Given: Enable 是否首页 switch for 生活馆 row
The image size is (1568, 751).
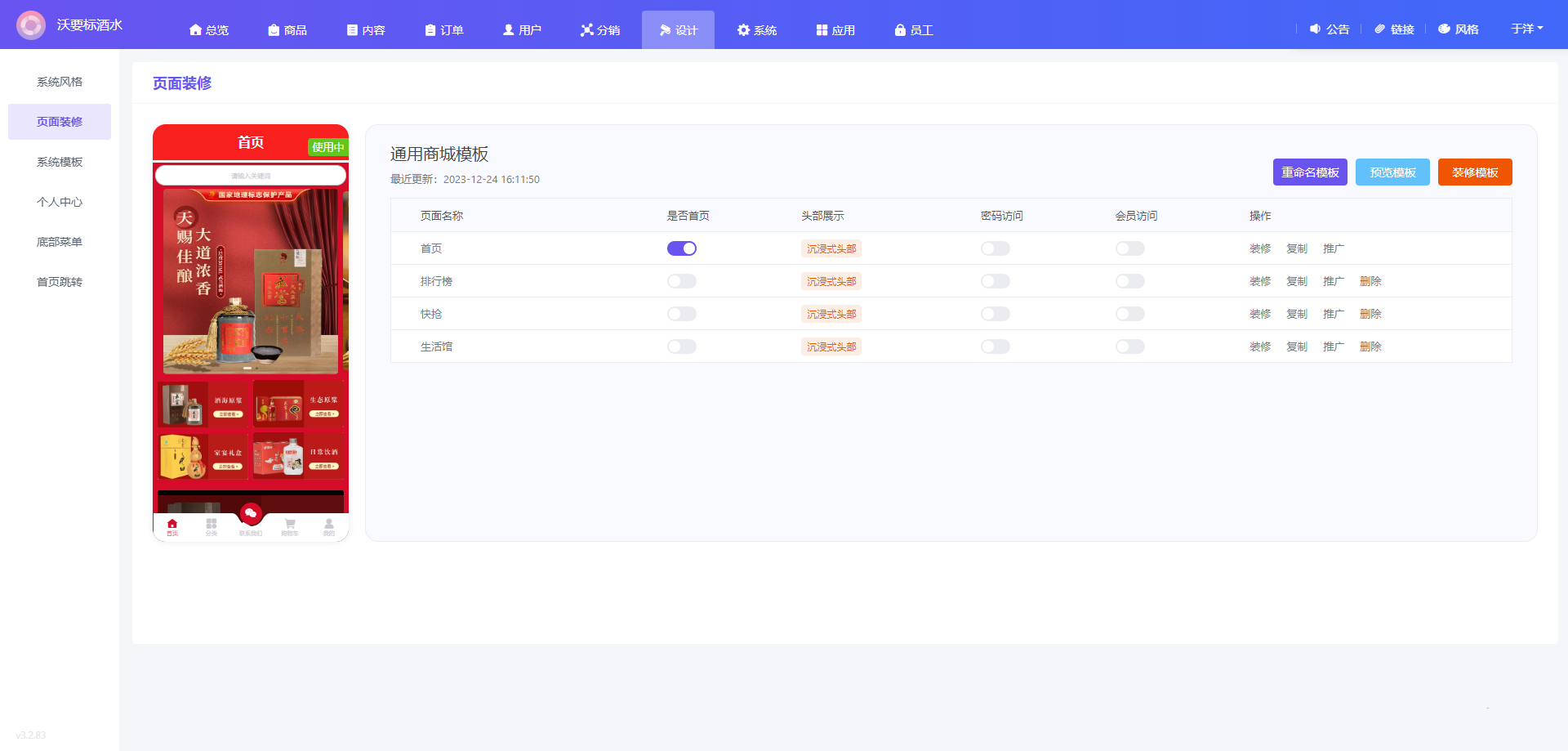Looking at the screenshot, I should pyautogui.click(x=682, y=346).
